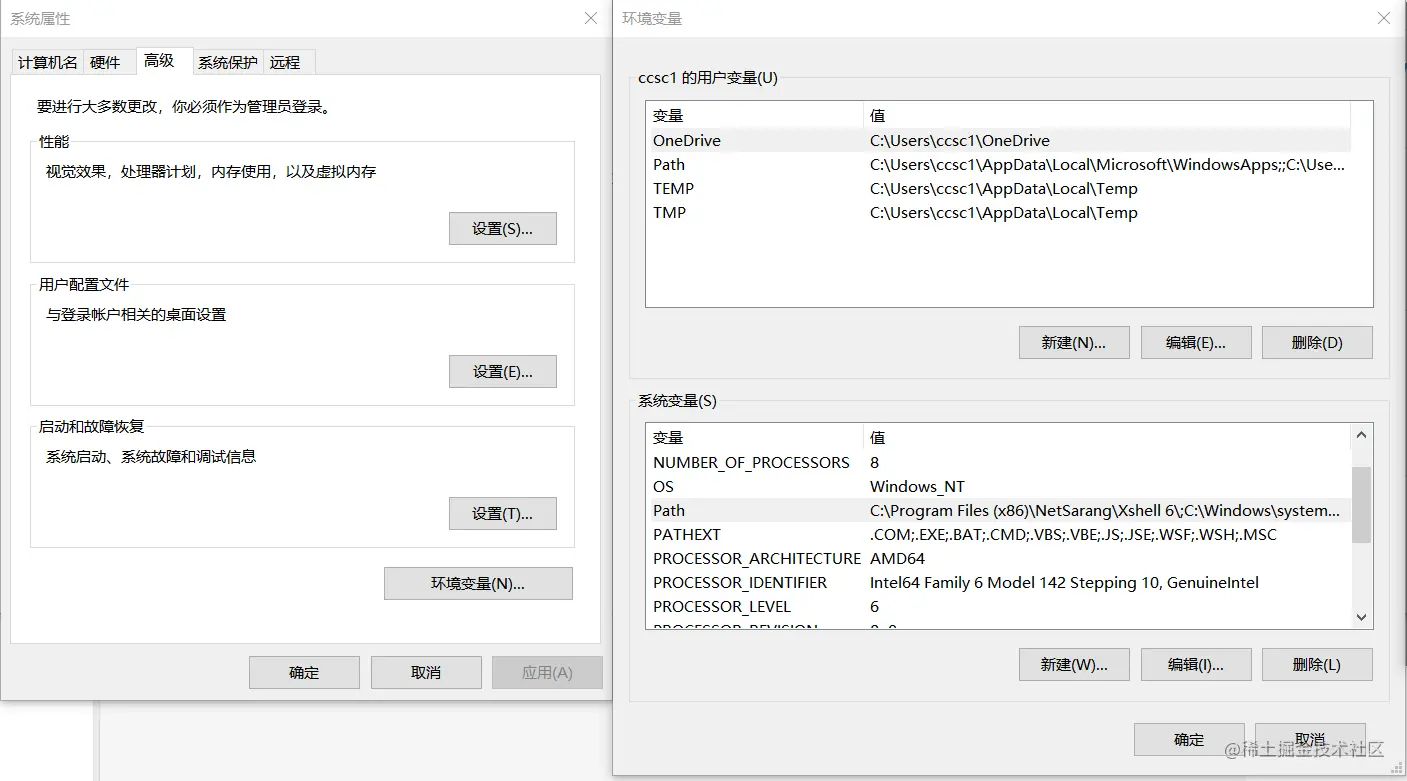Screen dimensions: 1407x781
Task: Select the OneDrive user variable row
Action: point(999,140)
